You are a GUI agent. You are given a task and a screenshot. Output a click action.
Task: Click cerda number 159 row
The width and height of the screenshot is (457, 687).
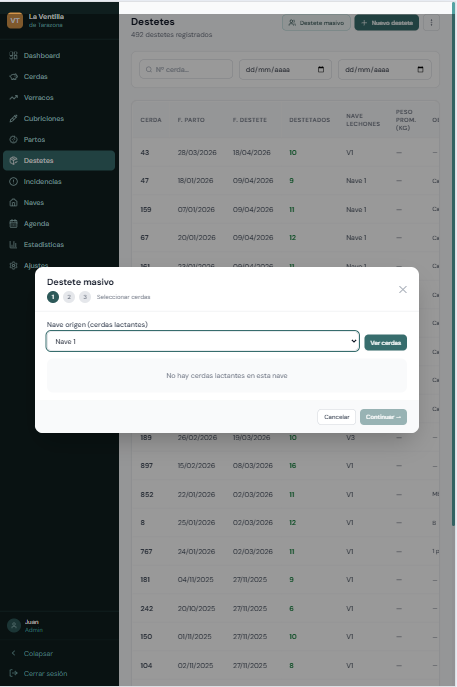[286, 209]
